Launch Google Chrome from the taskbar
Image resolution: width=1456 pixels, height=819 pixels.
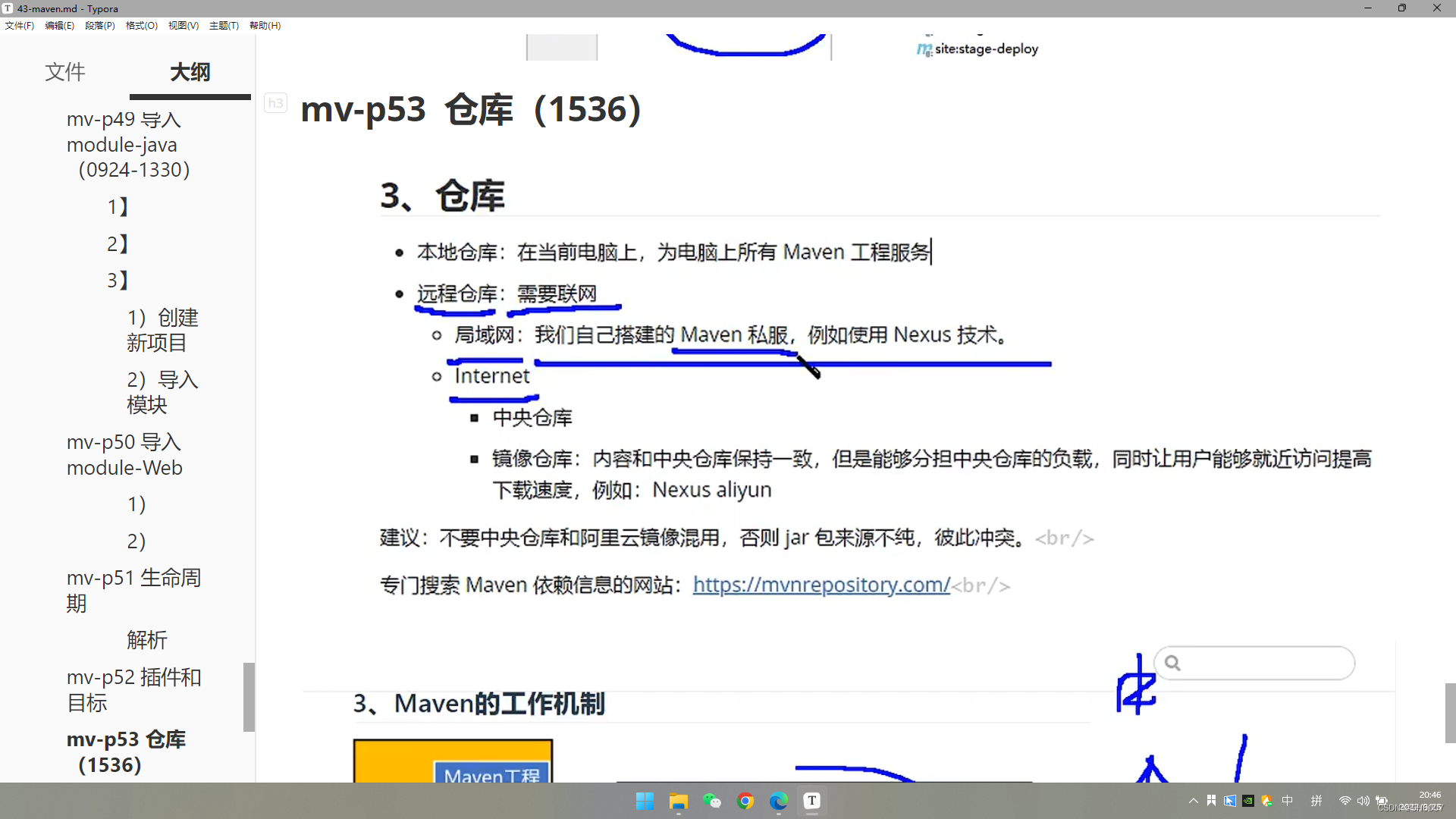tap(745, 801)
